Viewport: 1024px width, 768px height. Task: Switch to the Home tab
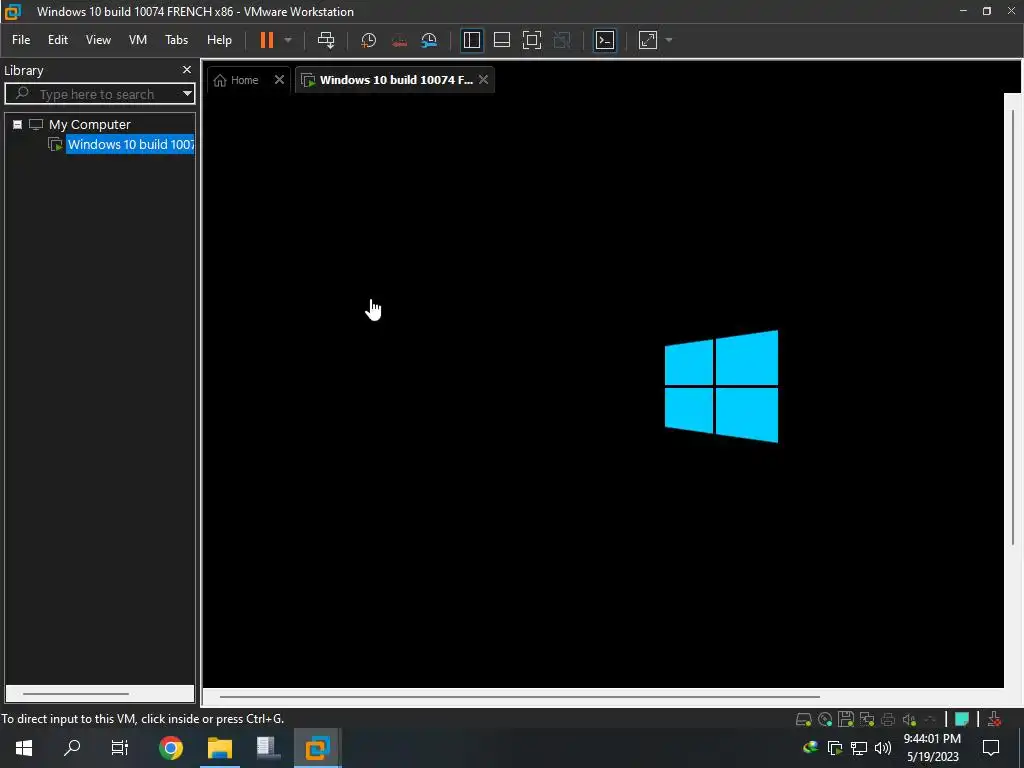click(x=236, y=80)
